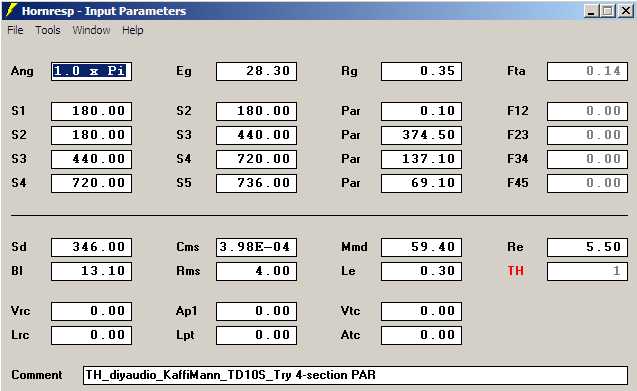Click the F12 field
The image size is (637, 391).
click(x=587, y=111)
